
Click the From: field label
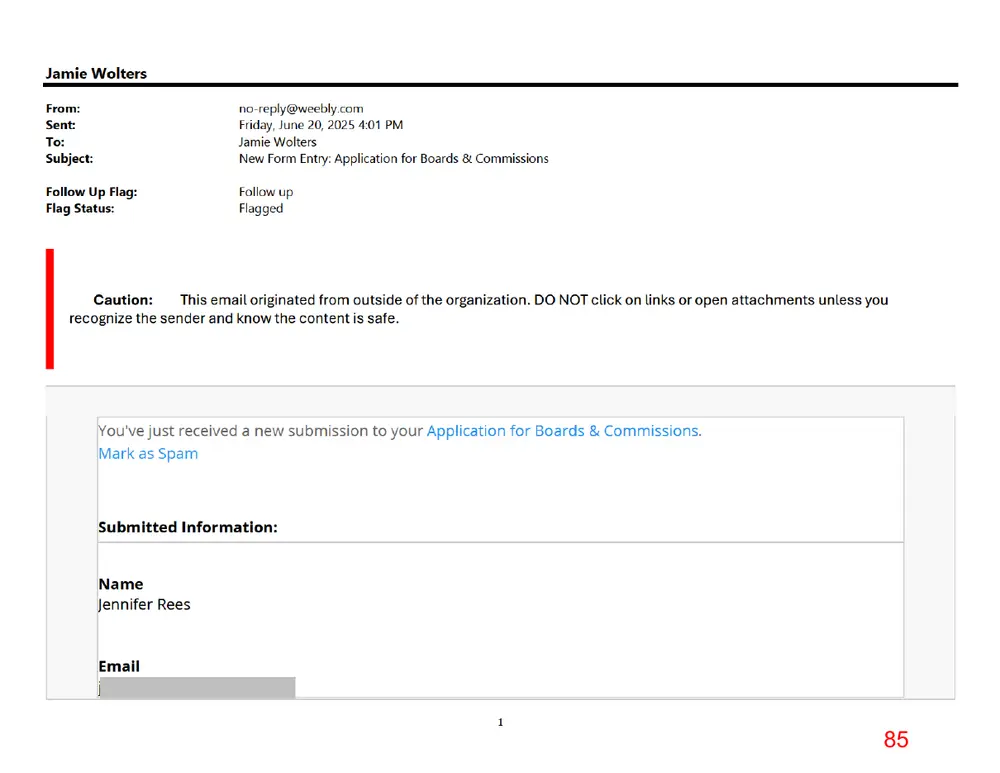62,108
